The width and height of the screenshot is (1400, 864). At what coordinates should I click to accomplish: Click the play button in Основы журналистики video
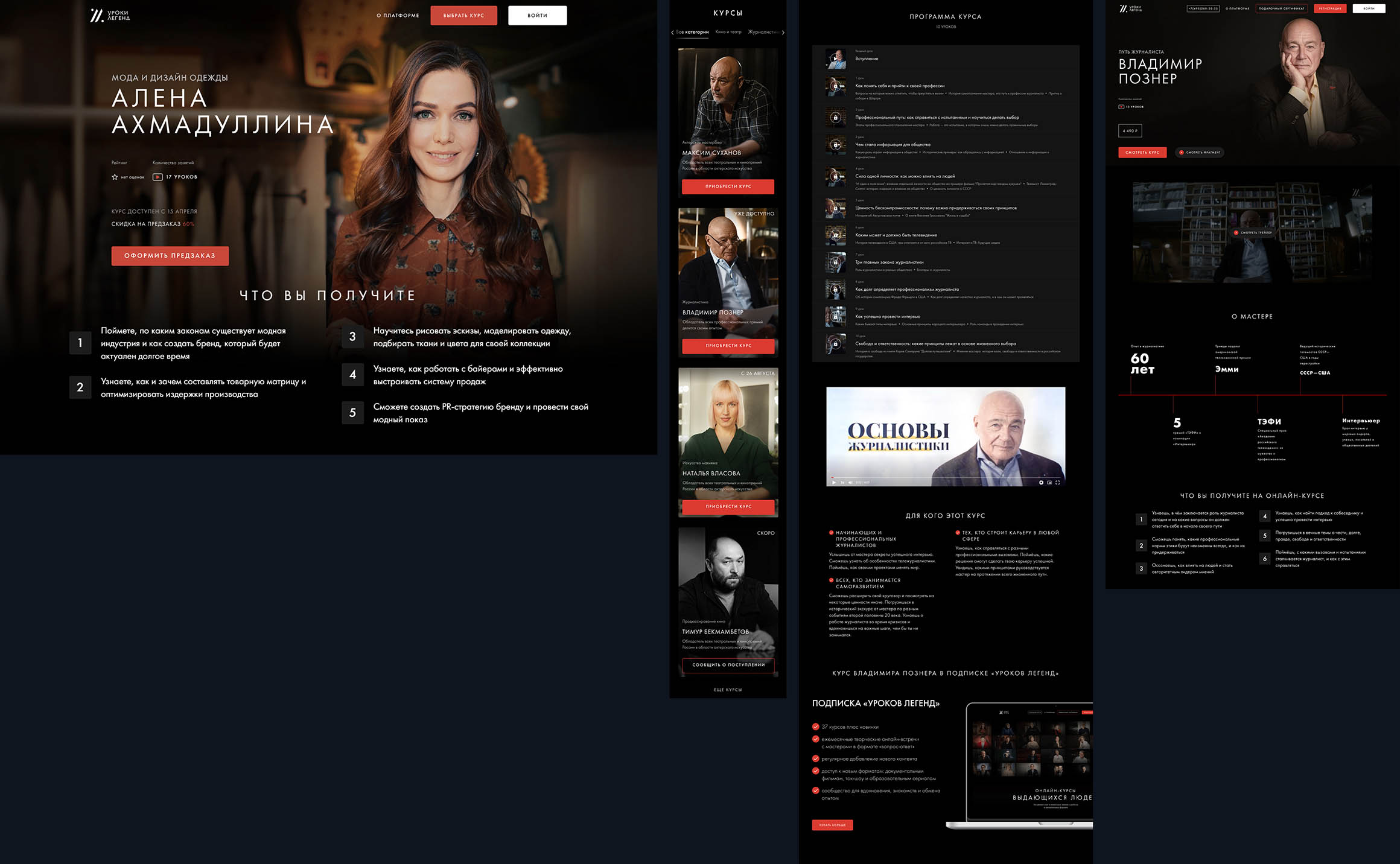833,483
